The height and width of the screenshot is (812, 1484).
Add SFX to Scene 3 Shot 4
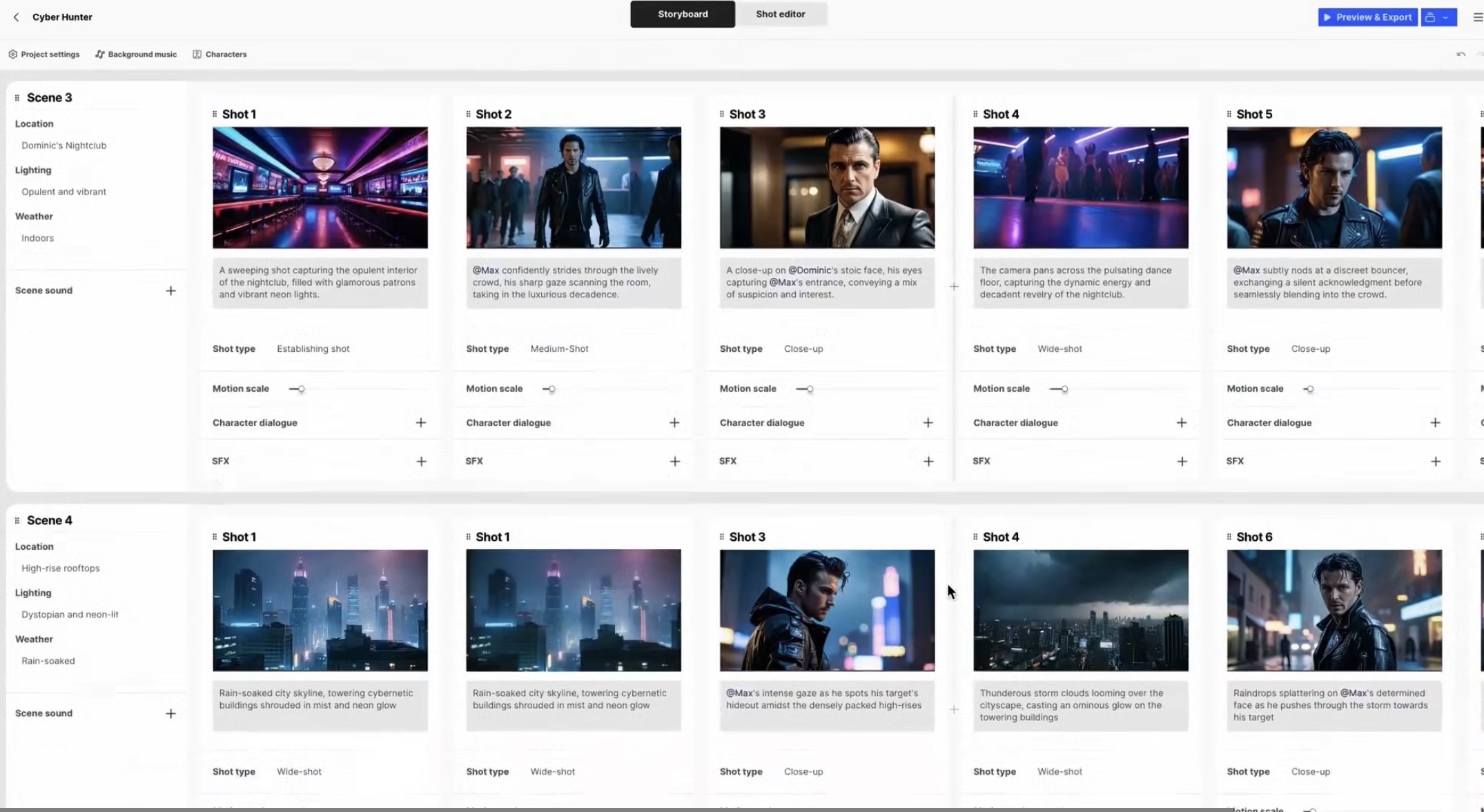pos(1182,462)
